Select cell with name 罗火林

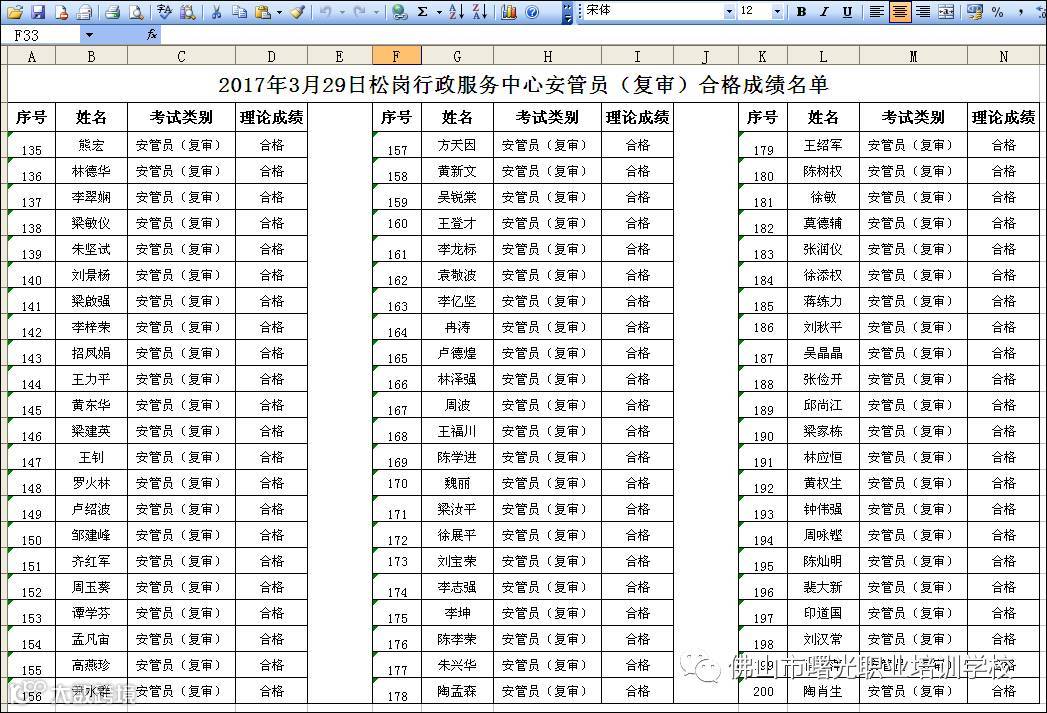point(91,483)
